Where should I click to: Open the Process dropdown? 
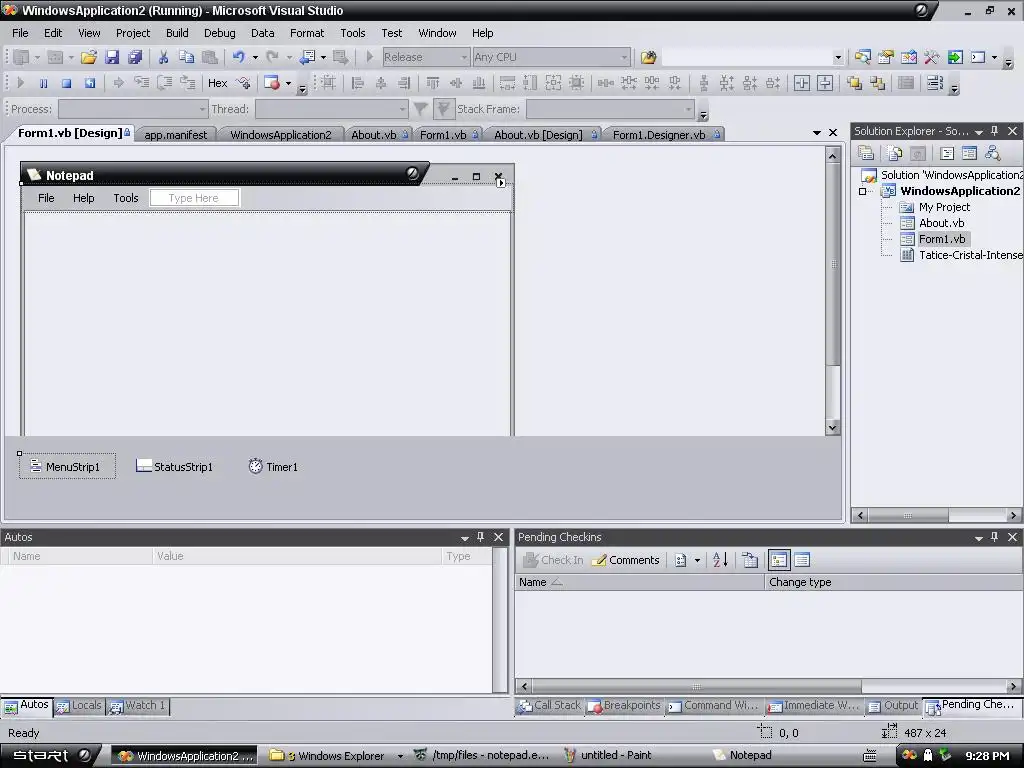click(x=202, y=109)
